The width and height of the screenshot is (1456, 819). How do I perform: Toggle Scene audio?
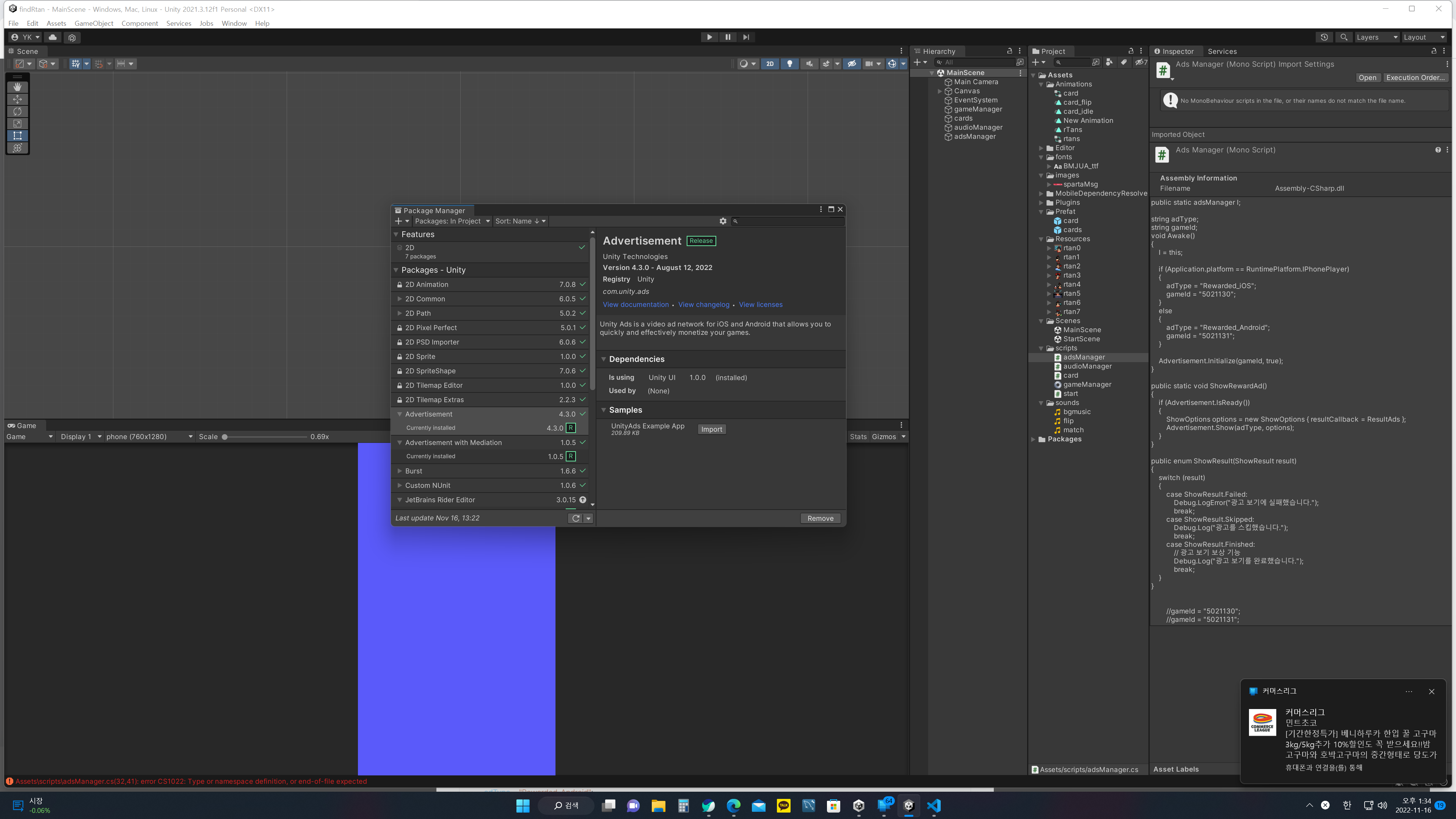pos(810,64)
